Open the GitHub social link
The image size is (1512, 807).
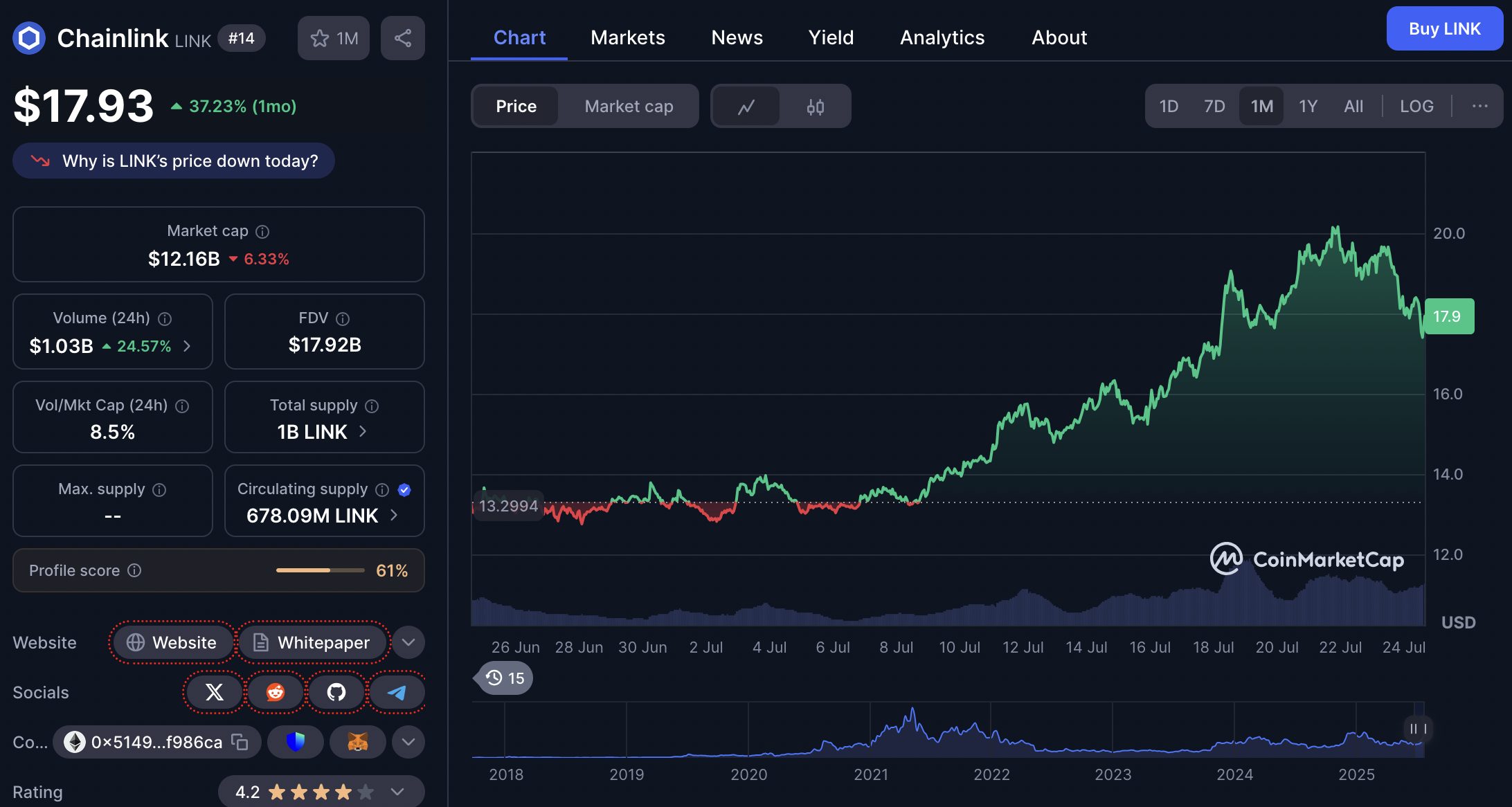tap(336, 692)
